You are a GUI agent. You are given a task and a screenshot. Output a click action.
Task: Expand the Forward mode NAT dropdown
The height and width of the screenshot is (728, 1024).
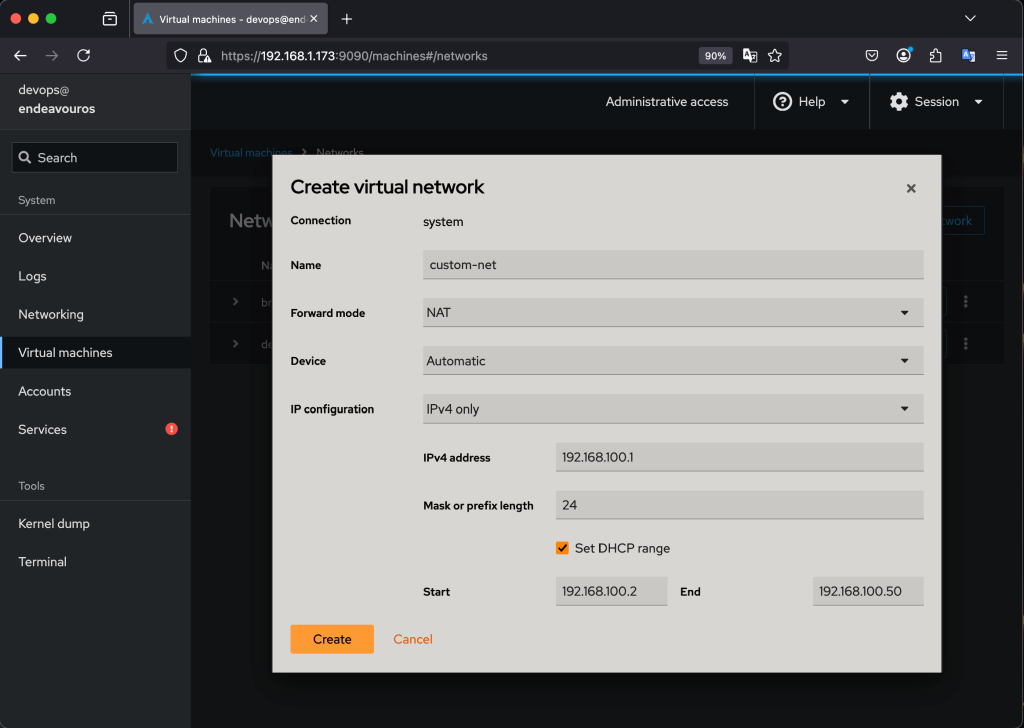point(673,313)
